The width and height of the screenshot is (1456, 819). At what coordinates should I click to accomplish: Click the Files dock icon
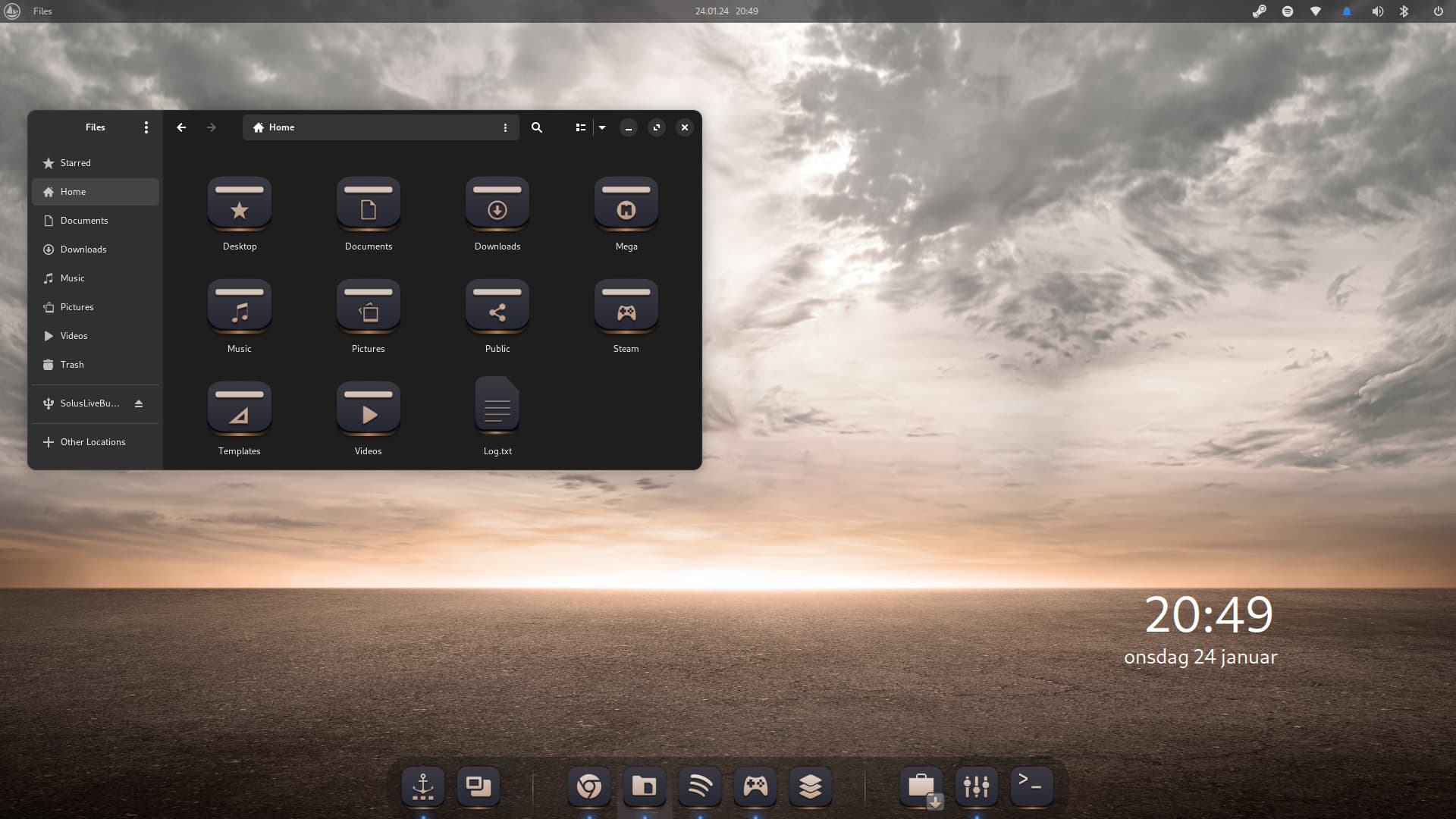(x=645, y=786)
